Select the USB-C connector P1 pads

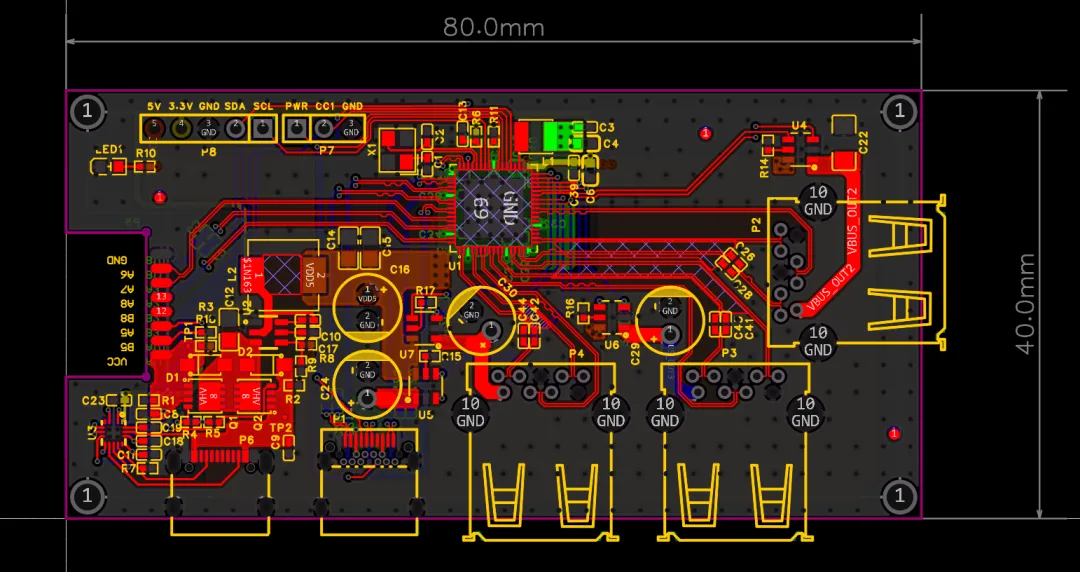coord(367,439)
